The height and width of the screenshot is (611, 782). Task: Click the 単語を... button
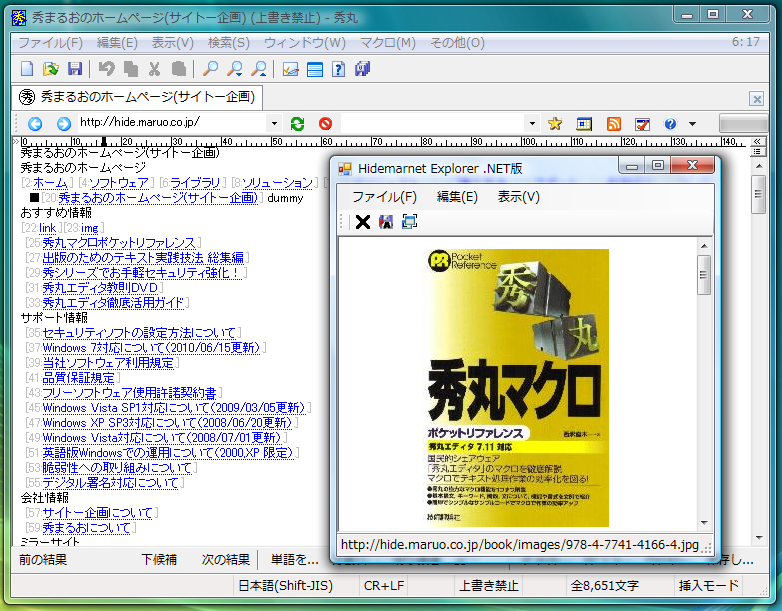pos(294,560)
